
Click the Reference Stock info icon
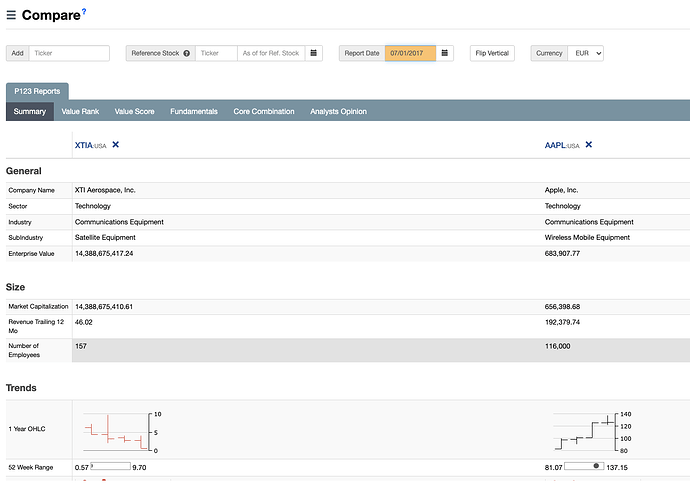click(x=187, y=53)
